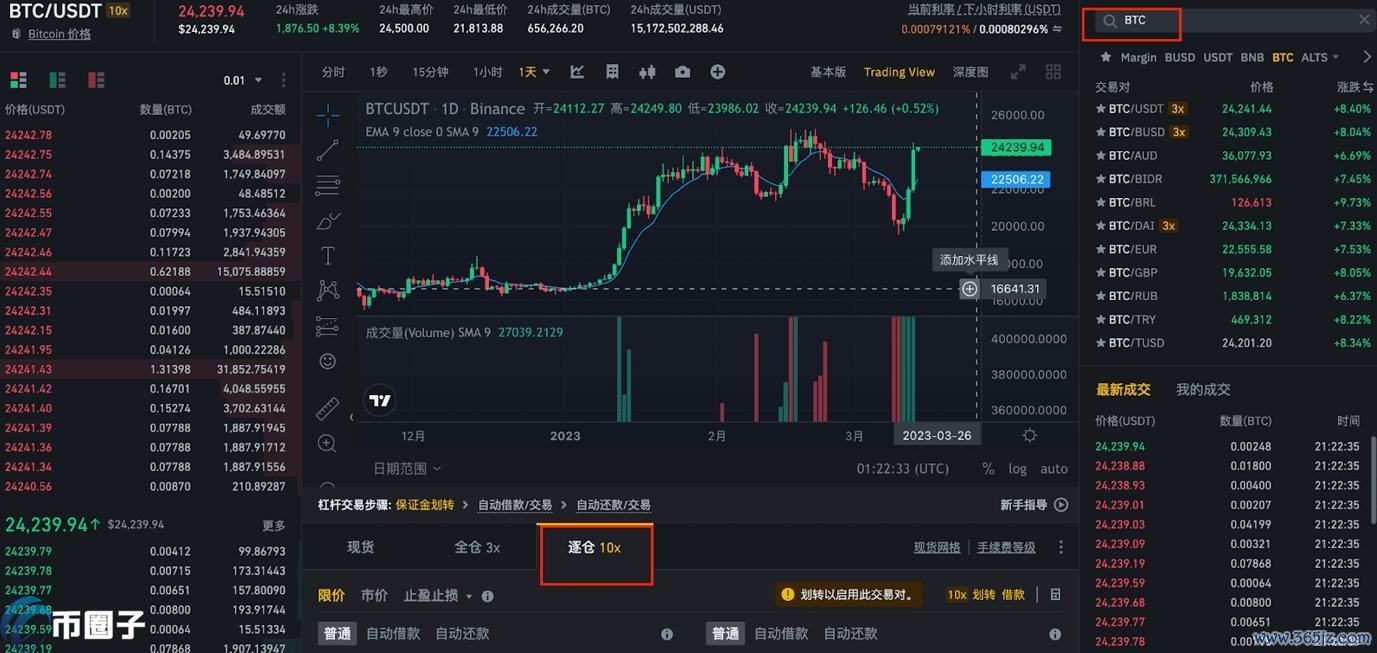The width and height of the screenshot is (1377, 653).
Task: Show the combined buy and sell order book
Action: (18, 80)
